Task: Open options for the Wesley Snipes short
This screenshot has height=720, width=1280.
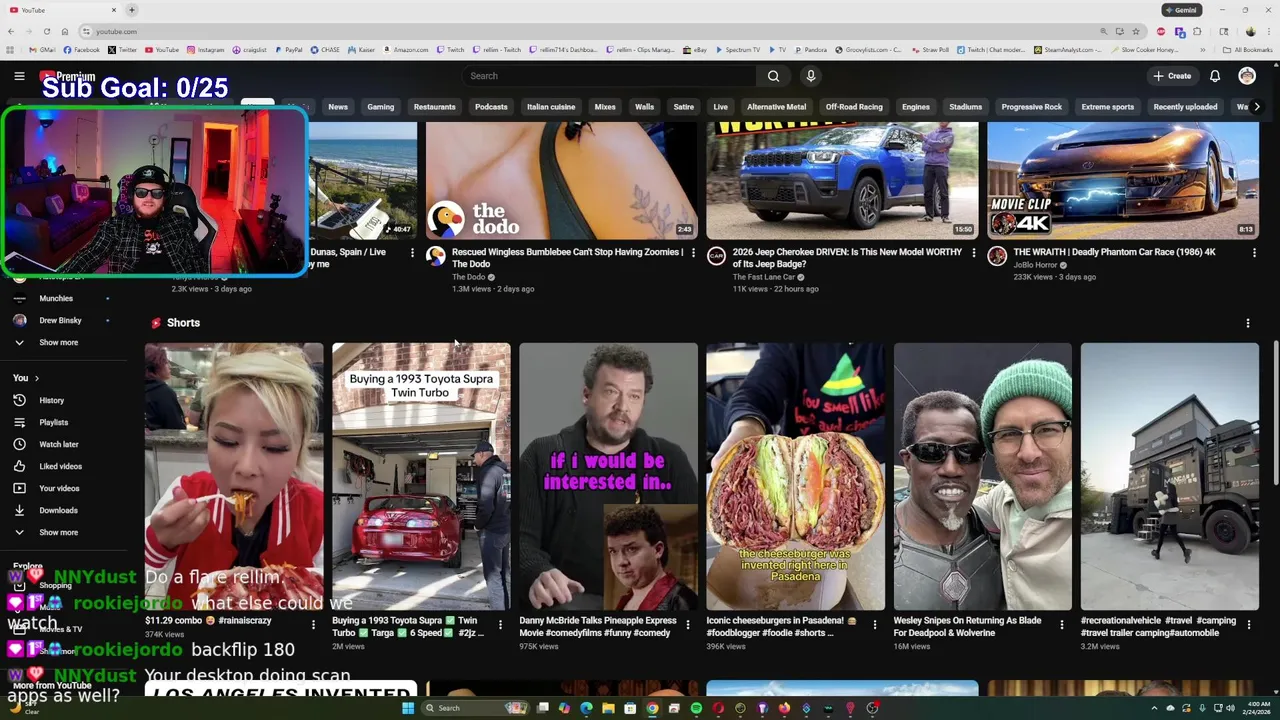Action: point(1062,625)
